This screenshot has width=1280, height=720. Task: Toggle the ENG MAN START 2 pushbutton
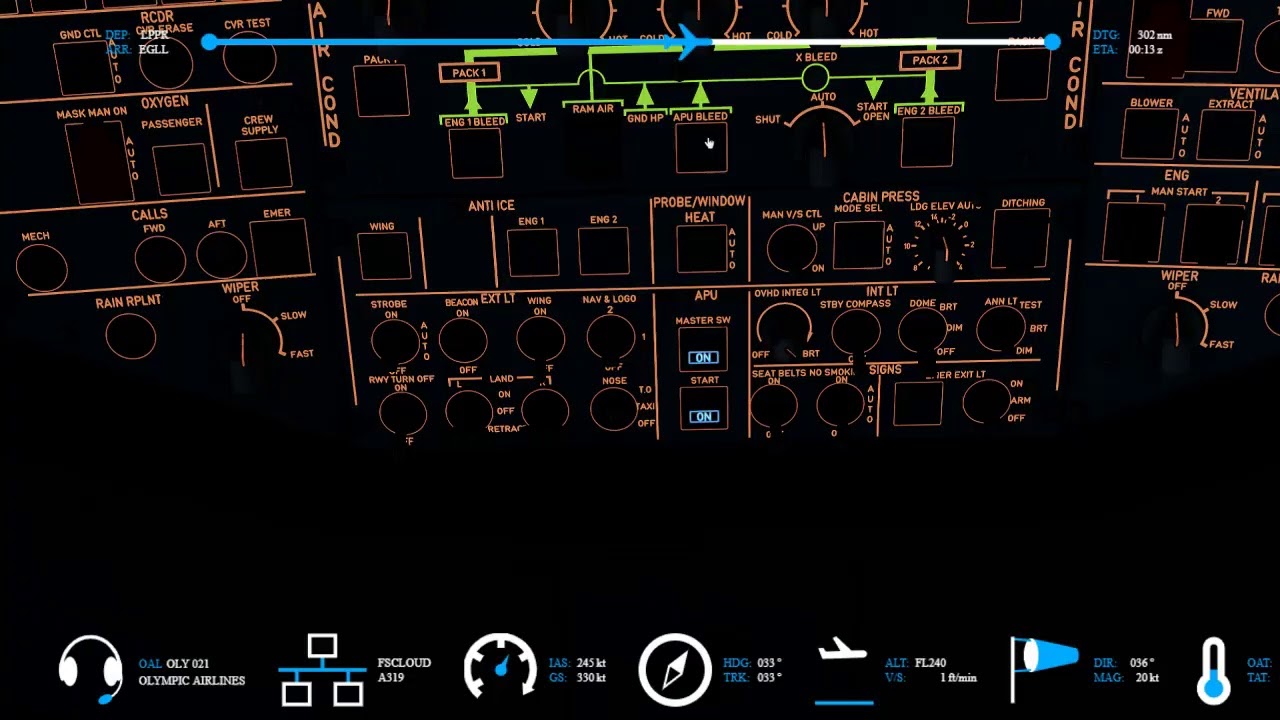1213,234
